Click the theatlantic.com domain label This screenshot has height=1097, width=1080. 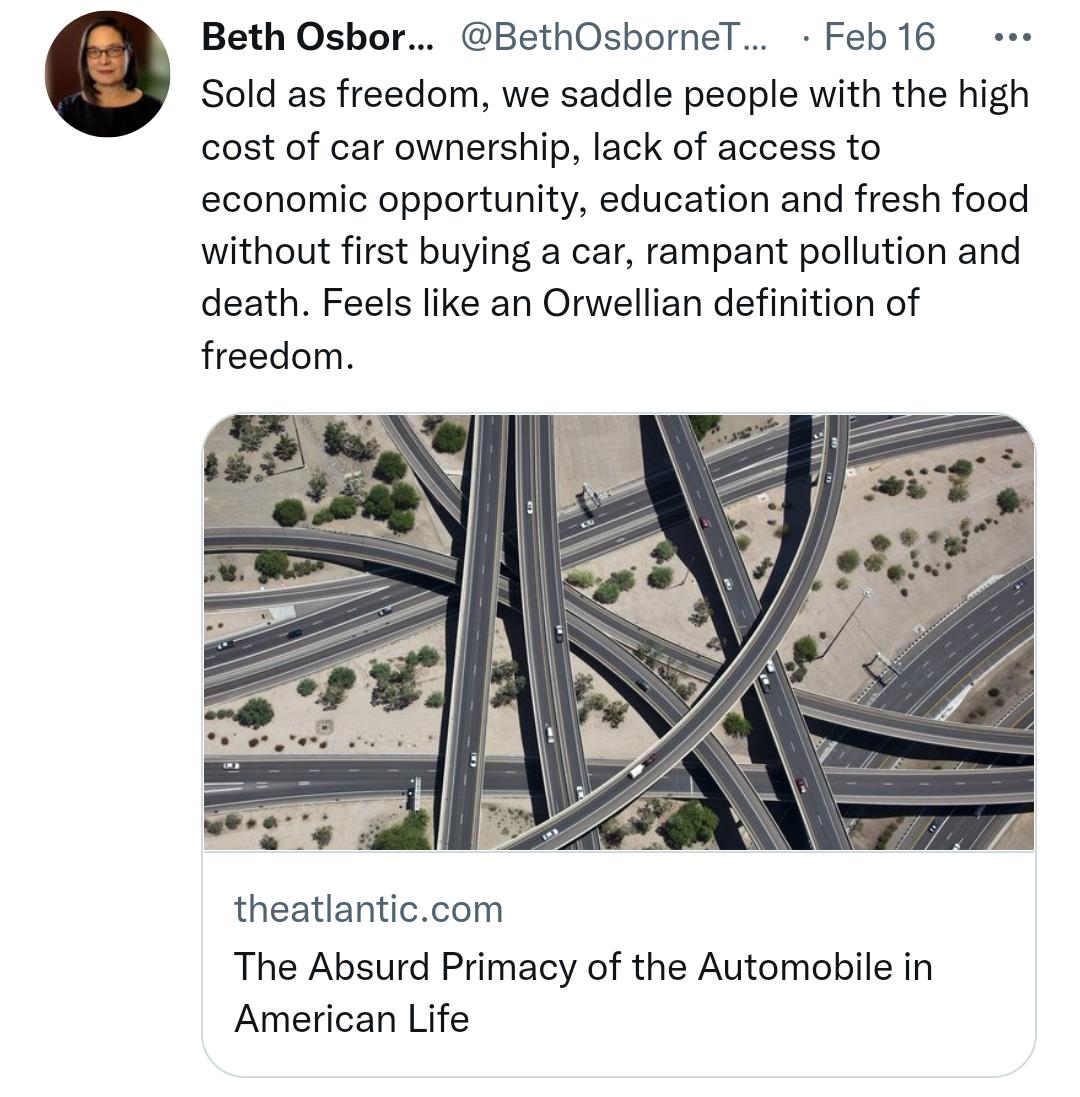point(370,910)
